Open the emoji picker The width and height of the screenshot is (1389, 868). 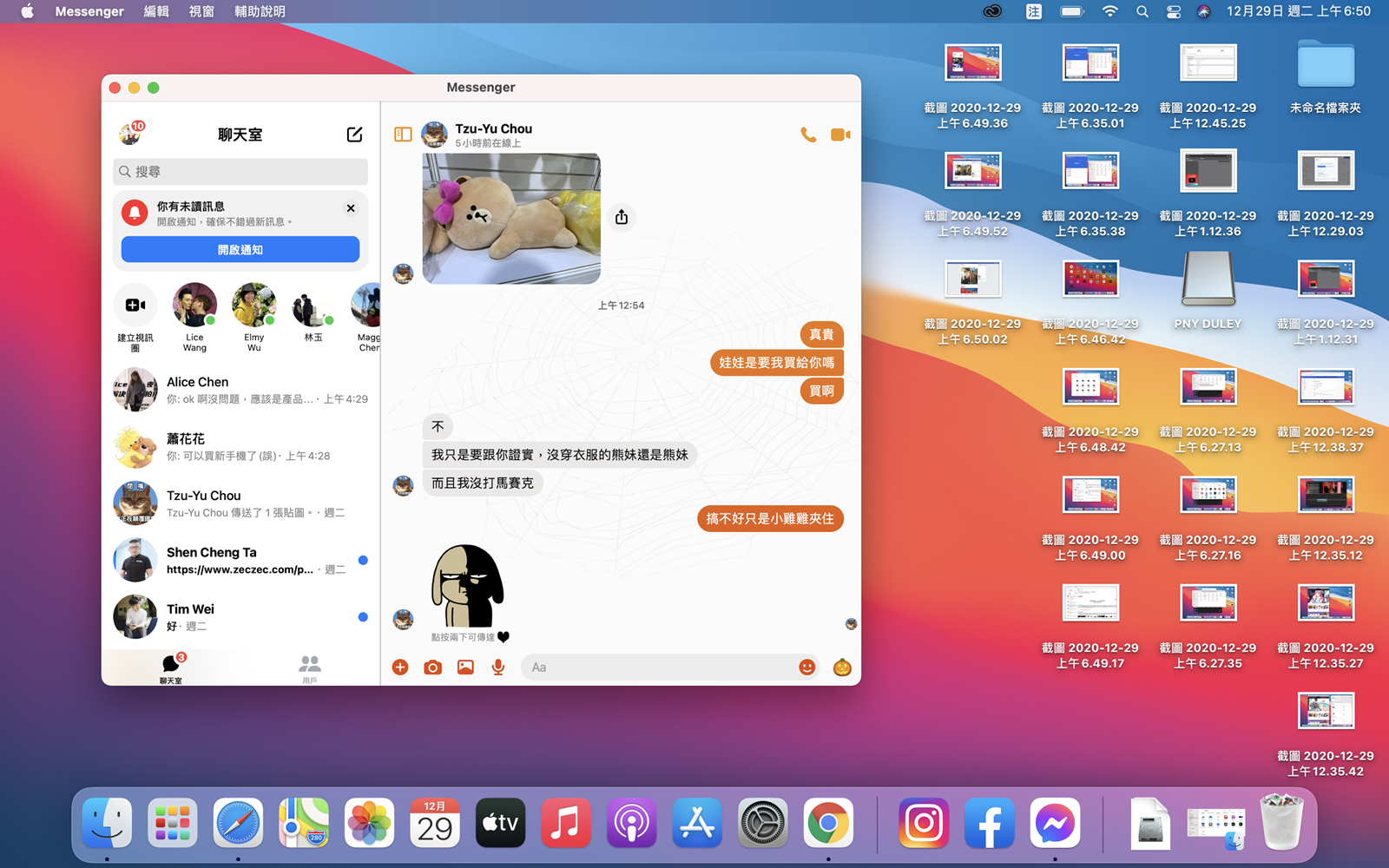click(807, 667)
